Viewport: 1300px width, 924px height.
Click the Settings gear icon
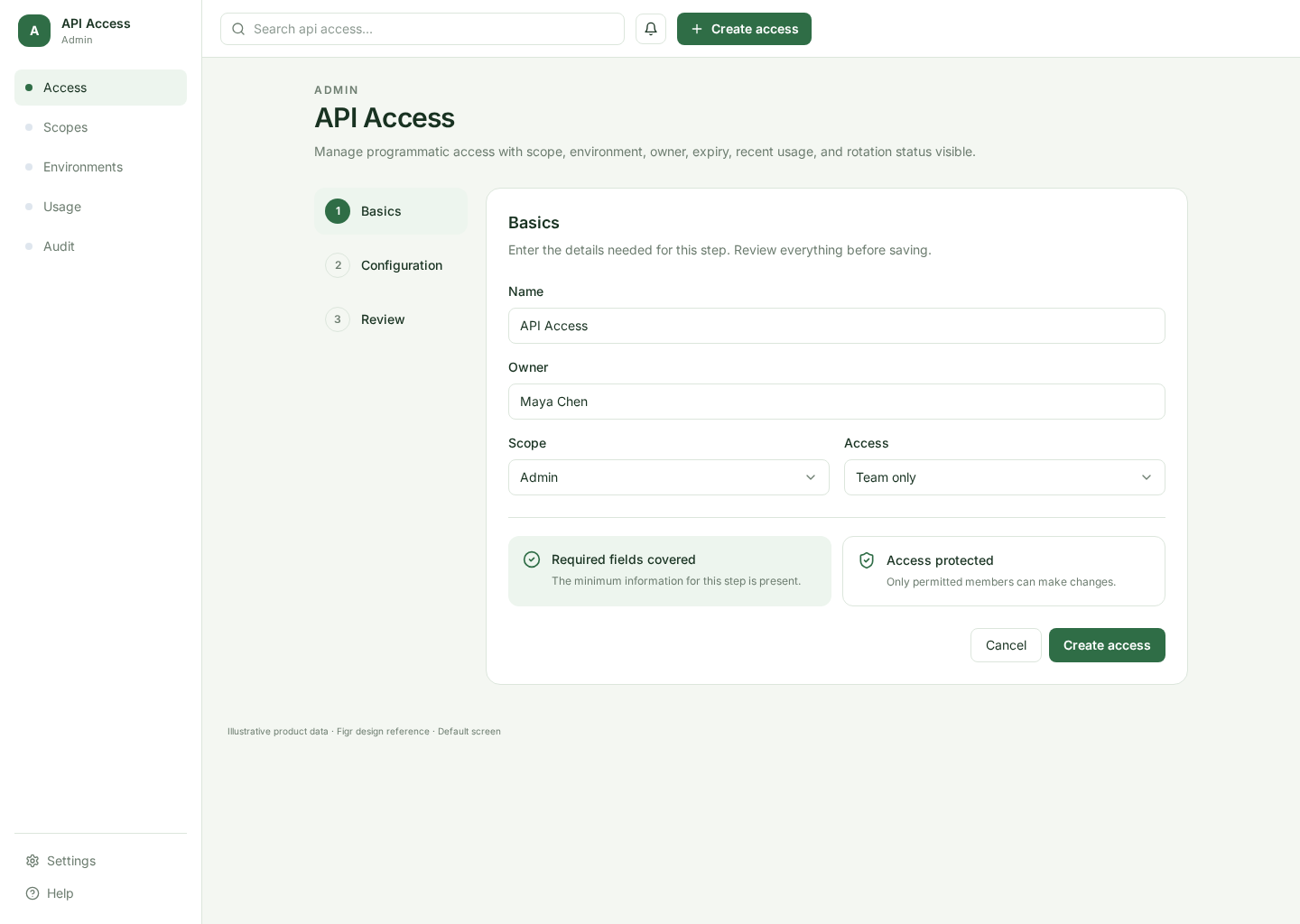tap(32, 861)
